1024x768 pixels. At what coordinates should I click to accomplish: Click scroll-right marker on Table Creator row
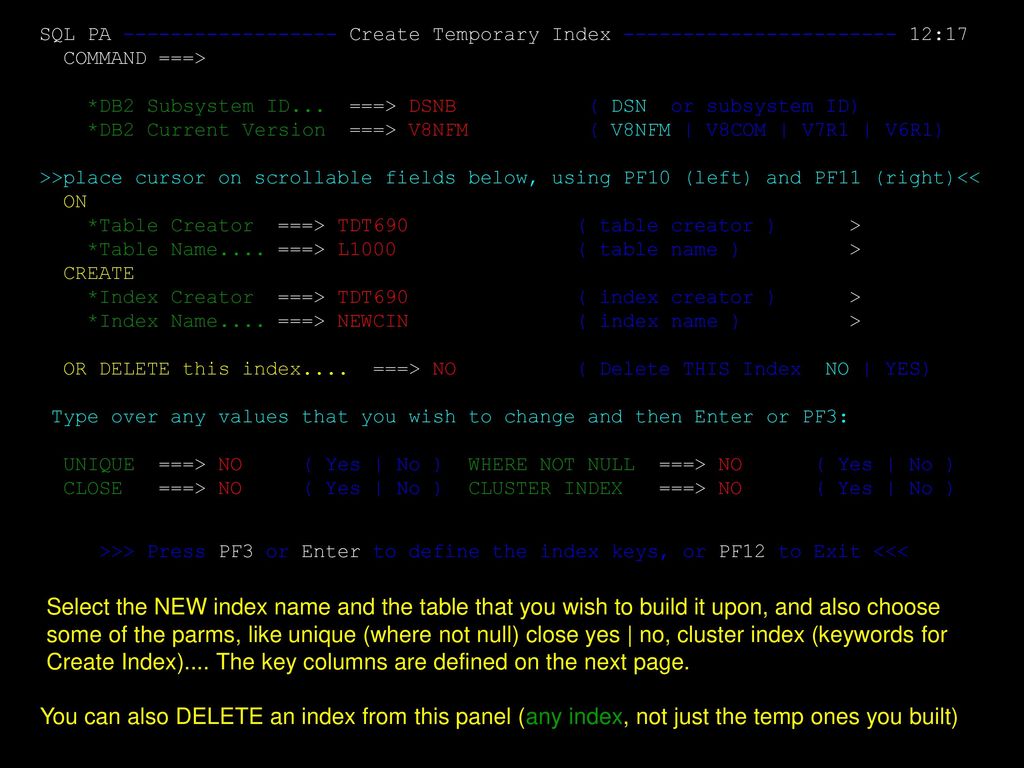(x=855, y=226)
